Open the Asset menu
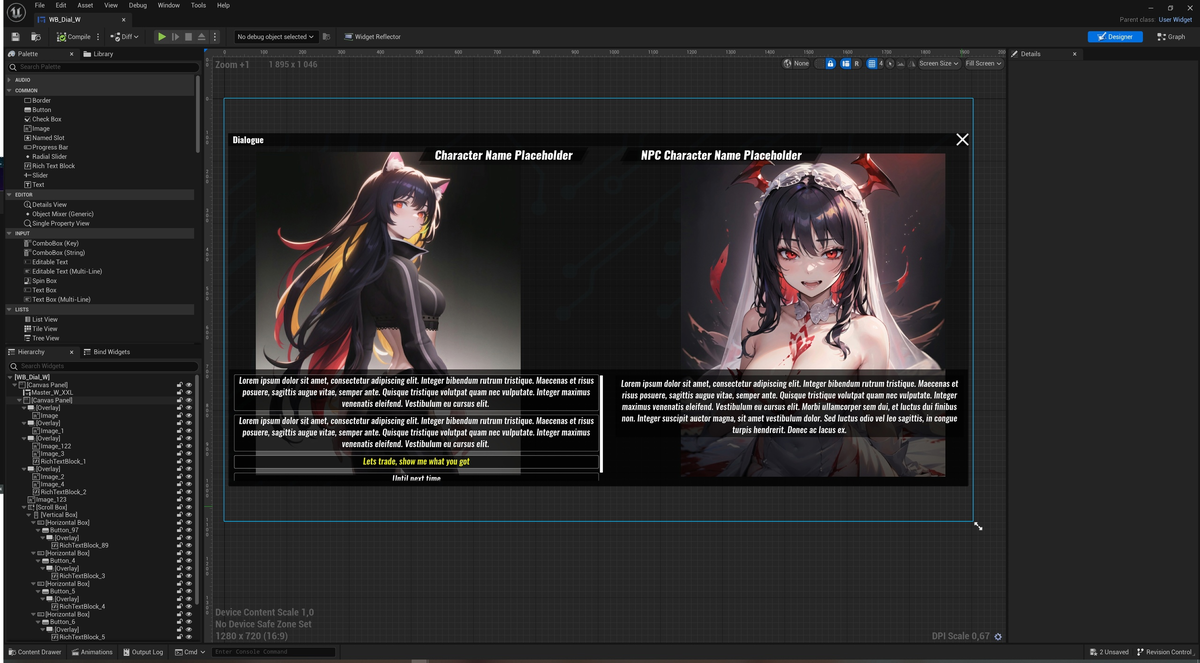 [85, 5]
